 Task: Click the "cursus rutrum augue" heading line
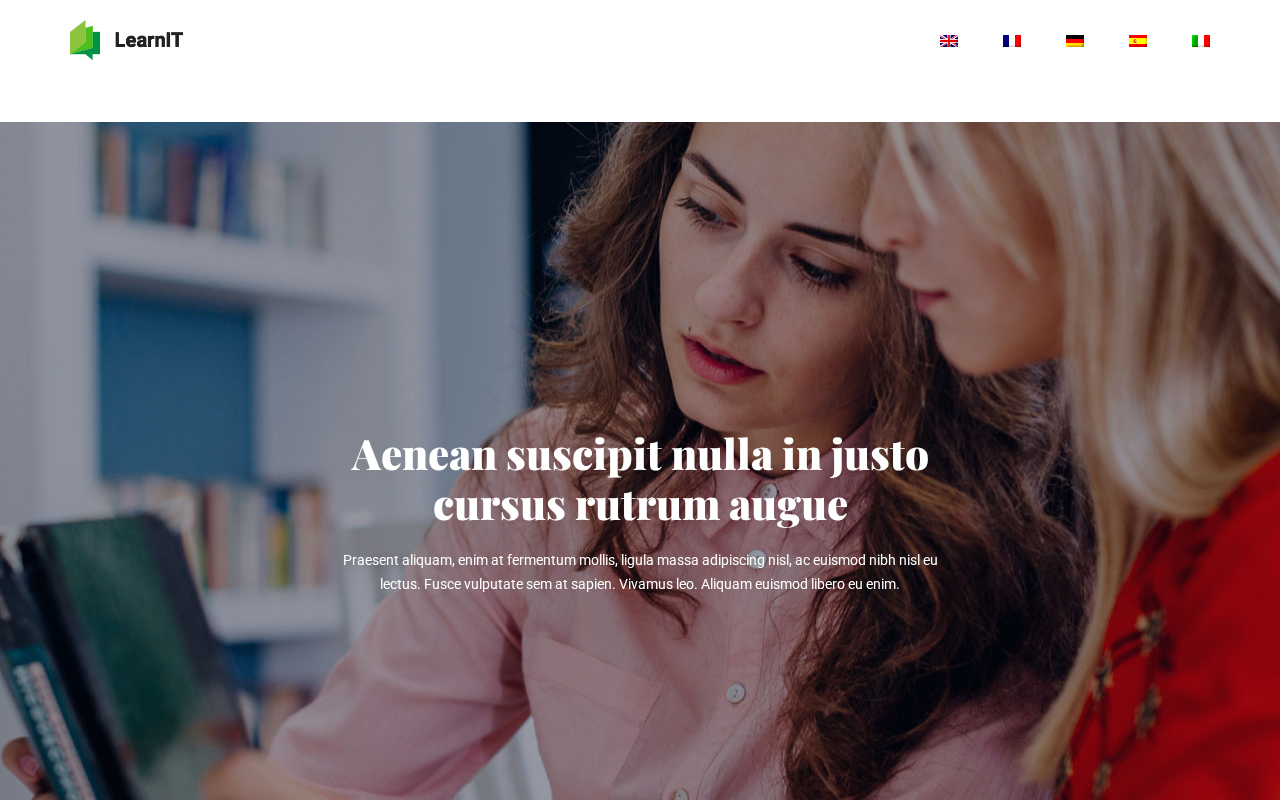[x=640, y=504]
